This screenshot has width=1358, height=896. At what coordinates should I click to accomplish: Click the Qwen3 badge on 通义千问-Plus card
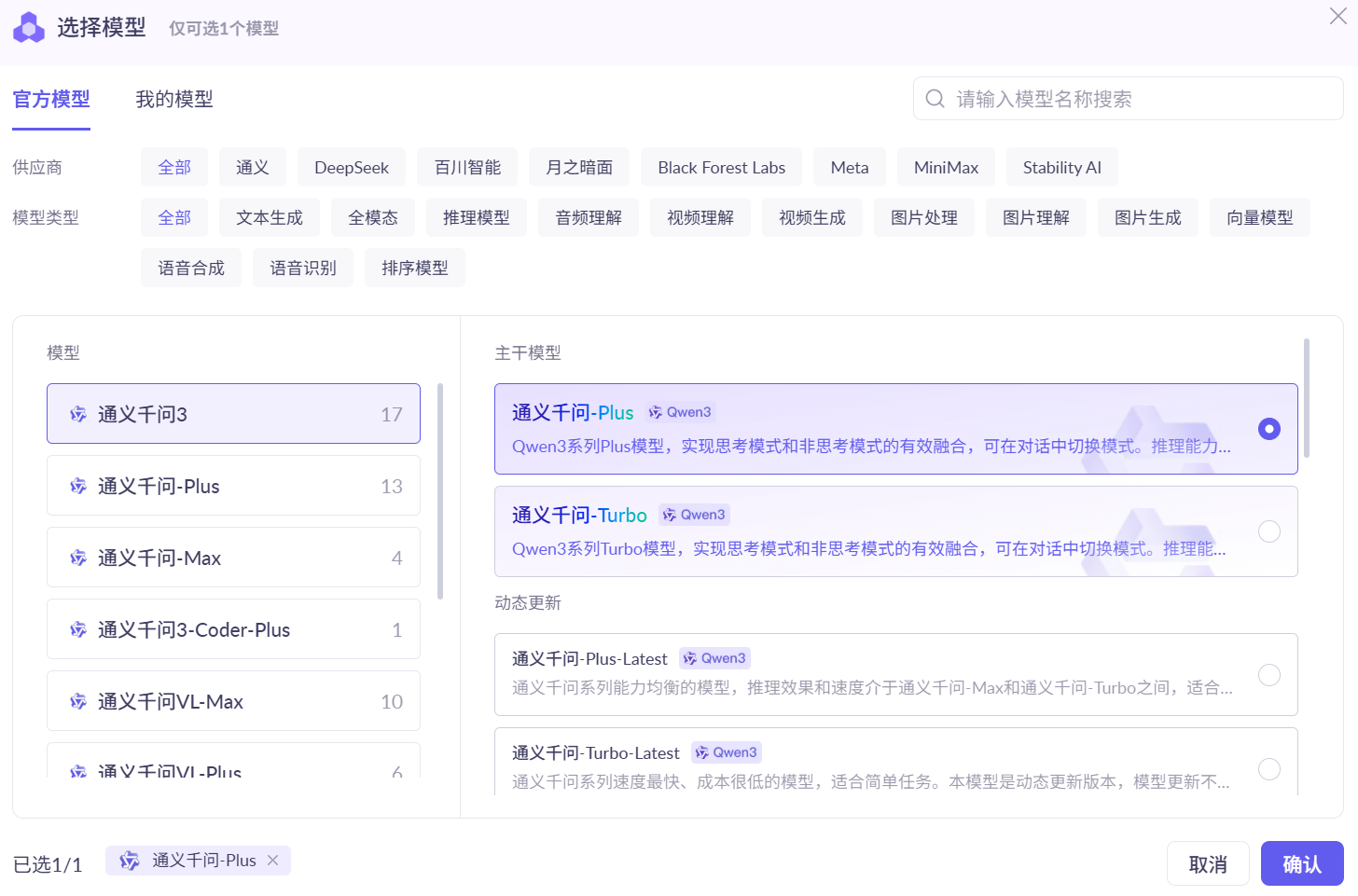[x=680, y=412]
